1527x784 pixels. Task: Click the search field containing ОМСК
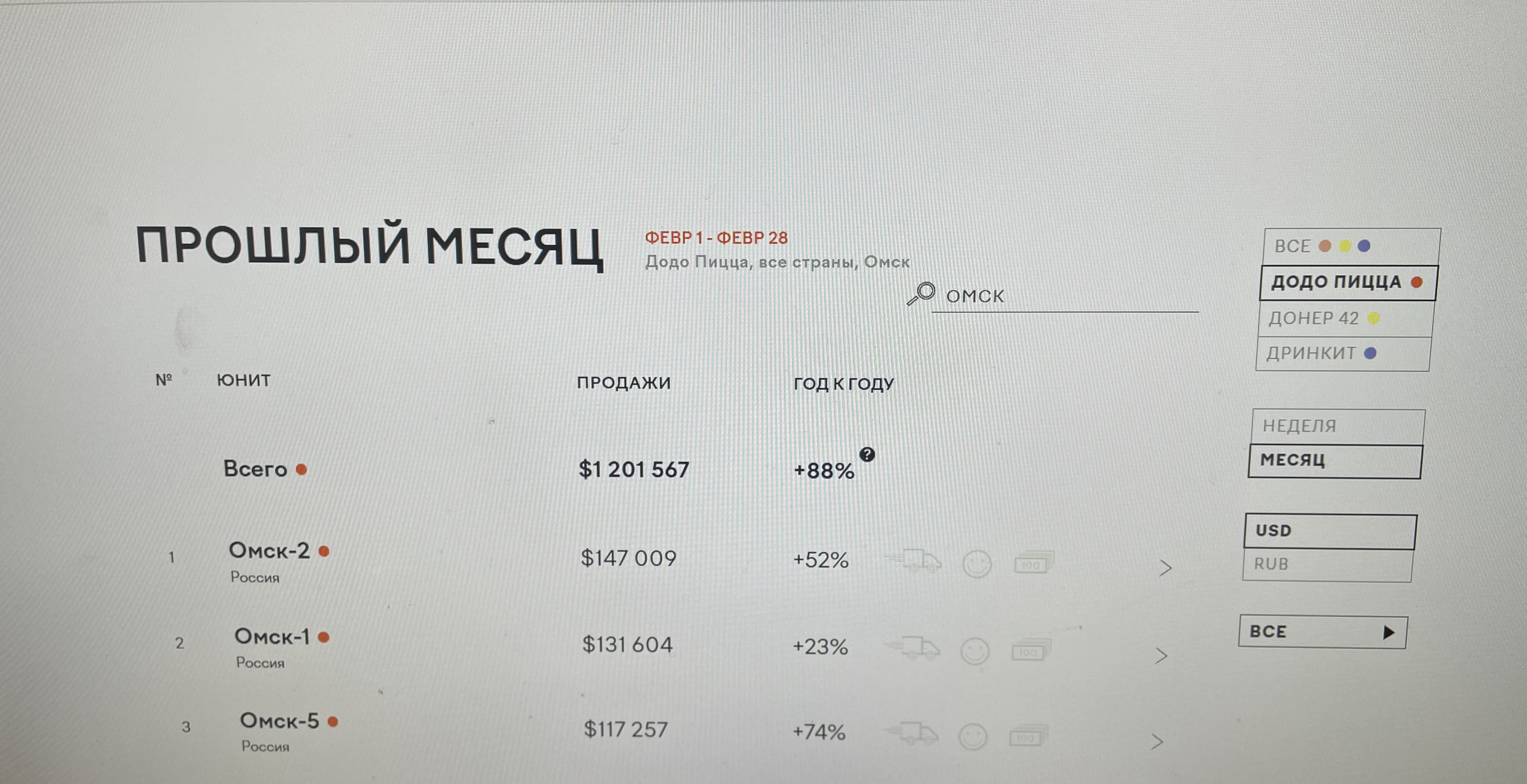pyautogui.click(x=1065, y=296)
